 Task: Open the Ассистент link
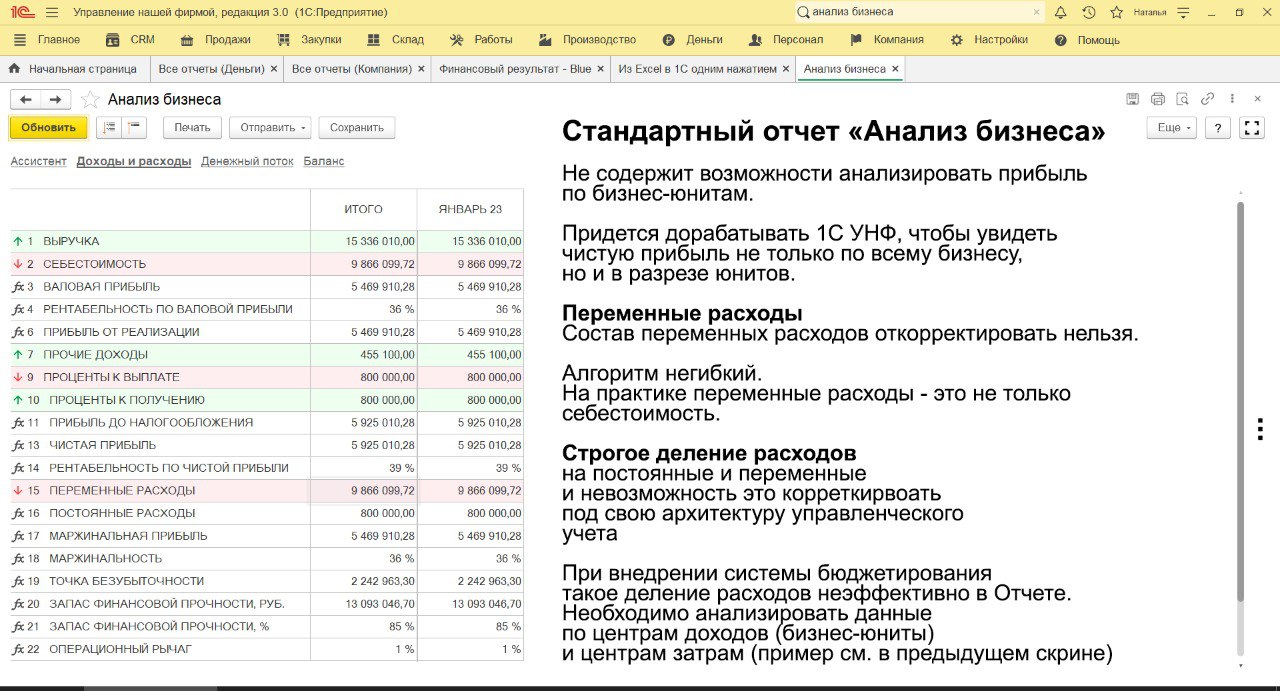pyautogui.click(x=38, y=161)
